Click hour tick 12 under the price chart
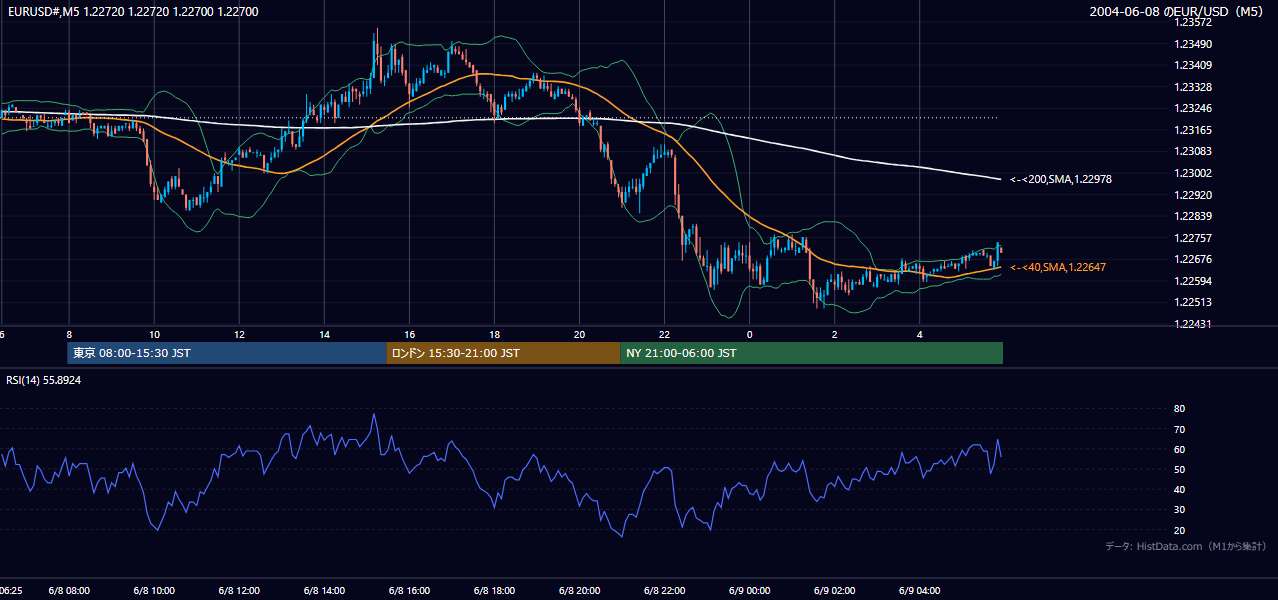The image size is (1278, 600). tap(240, 334)
